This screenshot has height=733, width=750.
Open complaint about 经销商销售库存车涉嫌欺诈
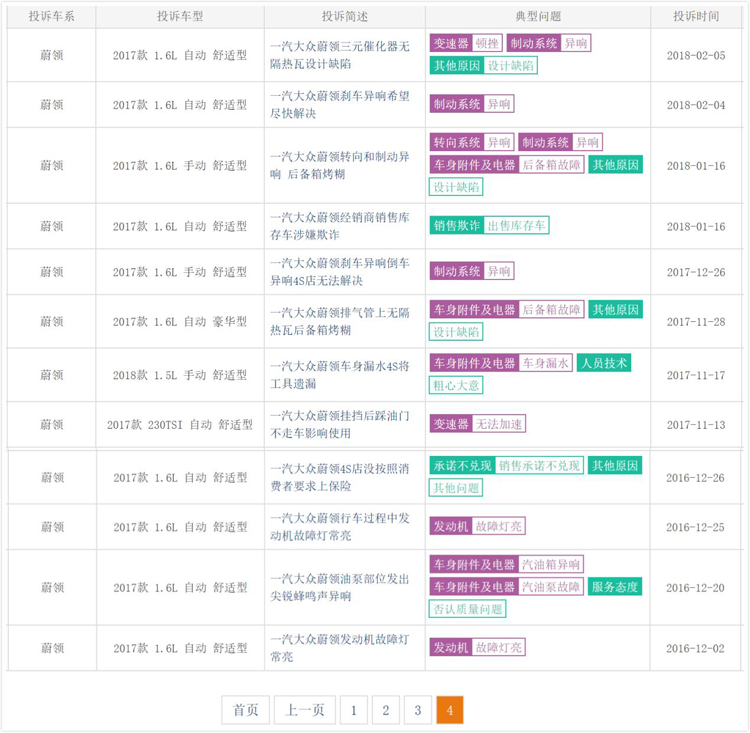[x=340, y=226]
